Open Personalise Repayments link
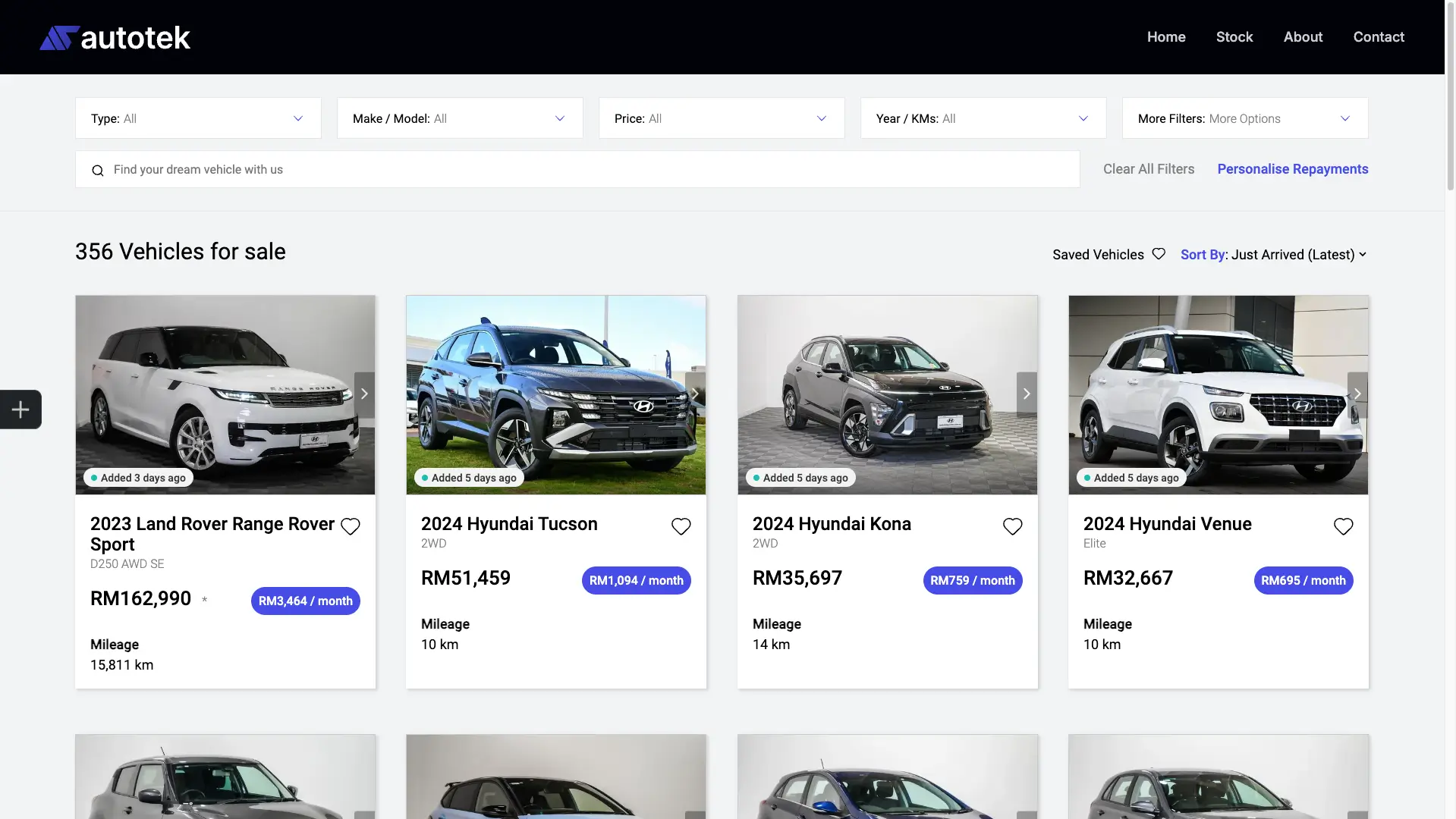This screenshot has width=1456, height=819. [1293, 169]
